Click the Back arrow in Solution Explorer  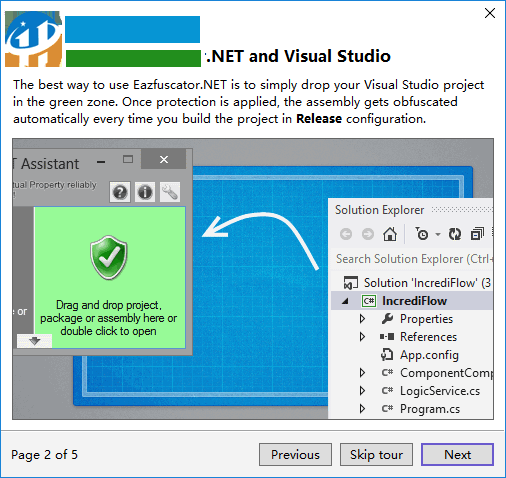[346, 234]
